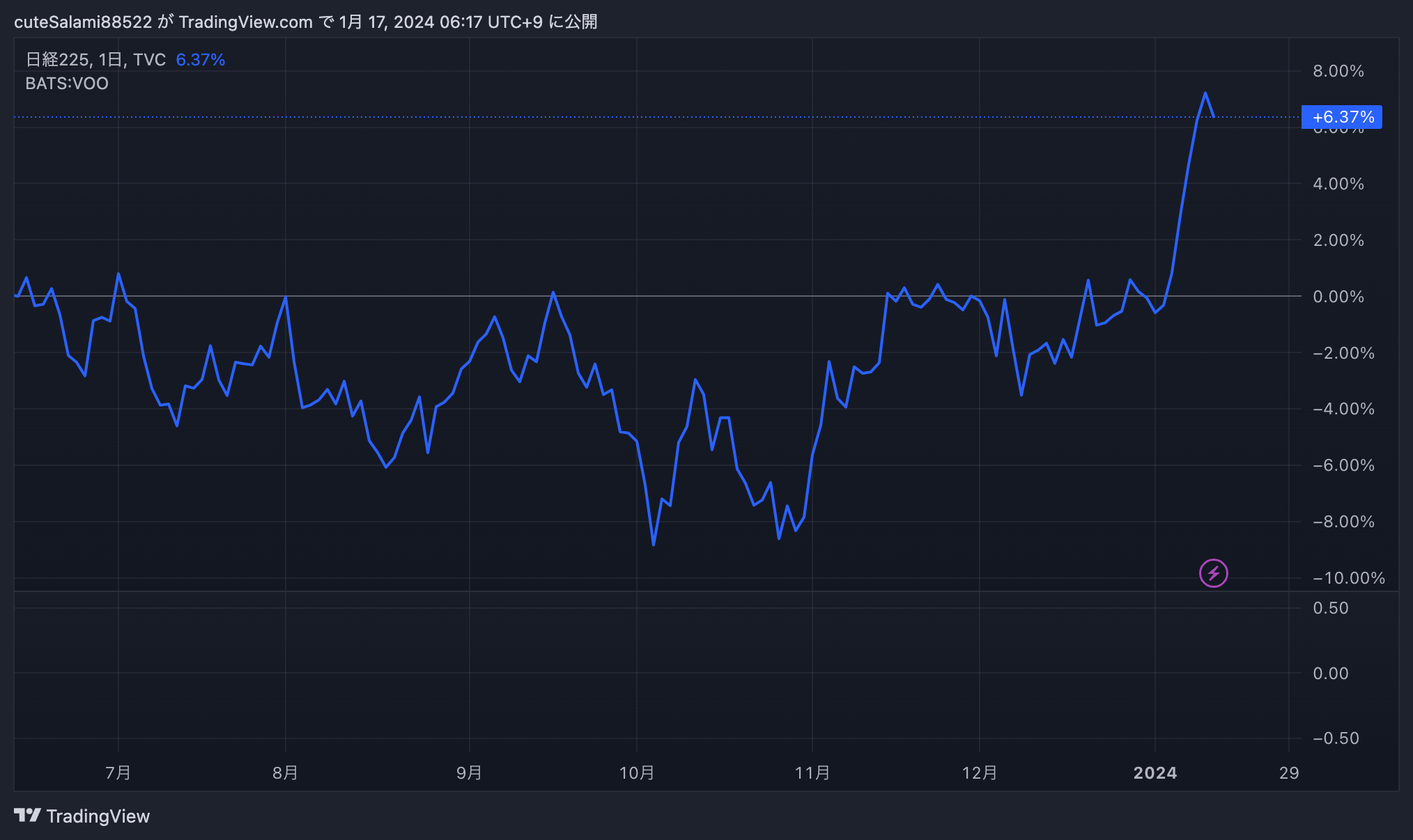This screenshot has width=1413, height=840.
Task: Click the 0.00% price scale label
Action: (x=1338, y=297)
